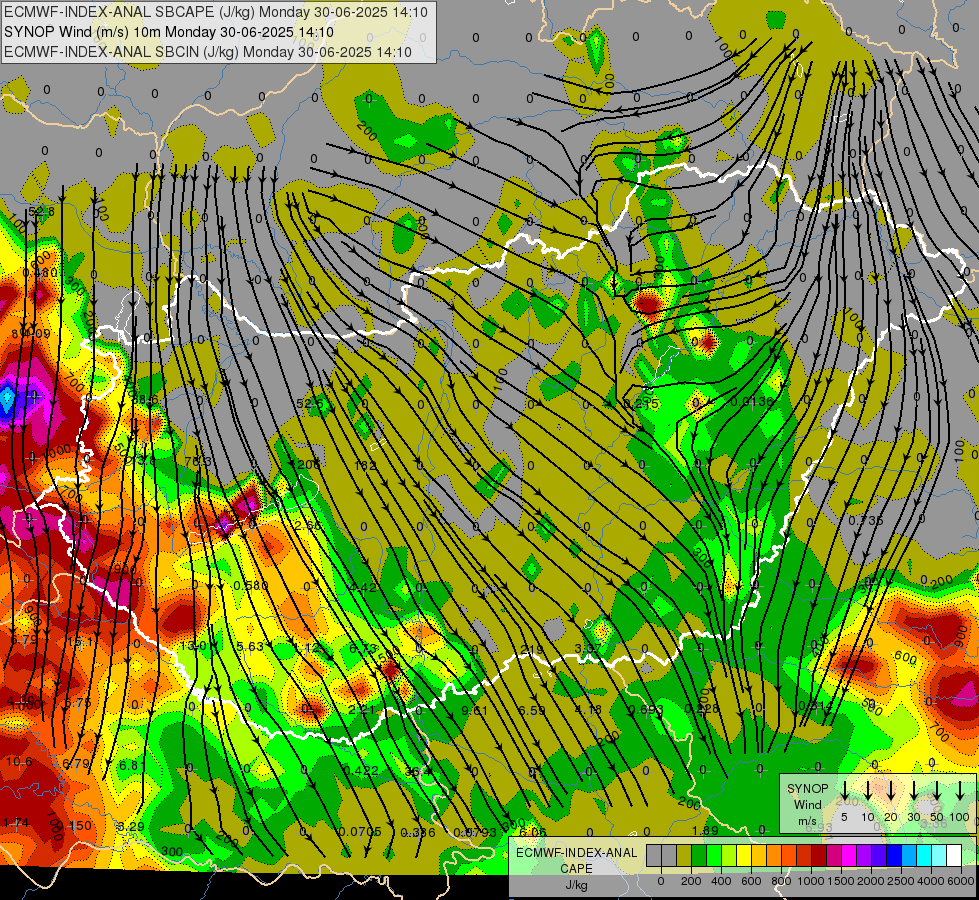The image size is (979, 900).
Task: Click the 0.295 value on the map
Action: coord(641,403)
